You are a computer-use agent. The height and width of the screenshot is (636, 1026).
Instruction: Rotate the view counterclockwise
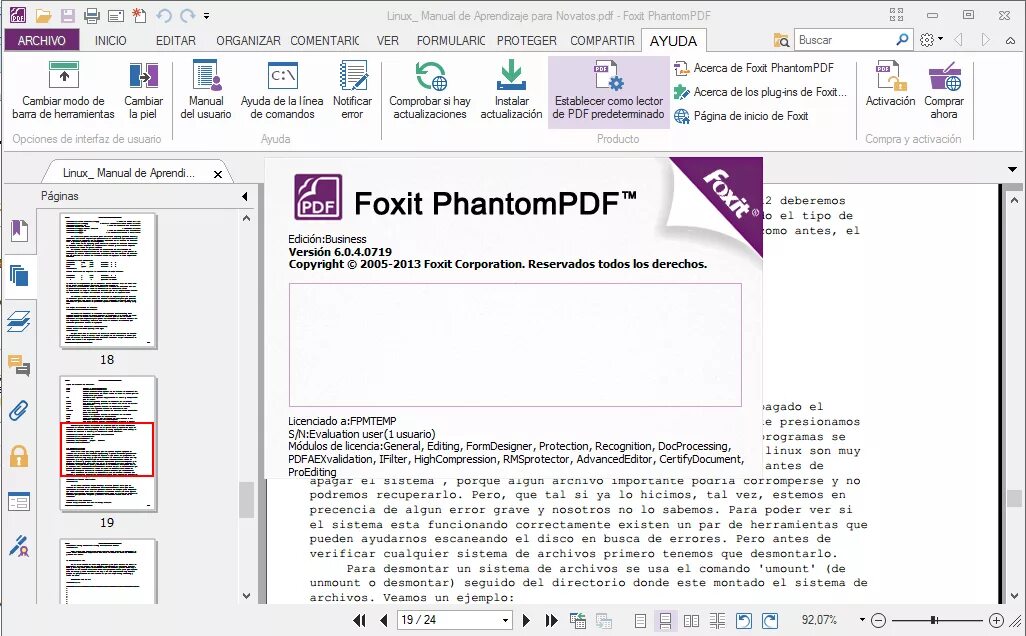(x=744, y=620)
